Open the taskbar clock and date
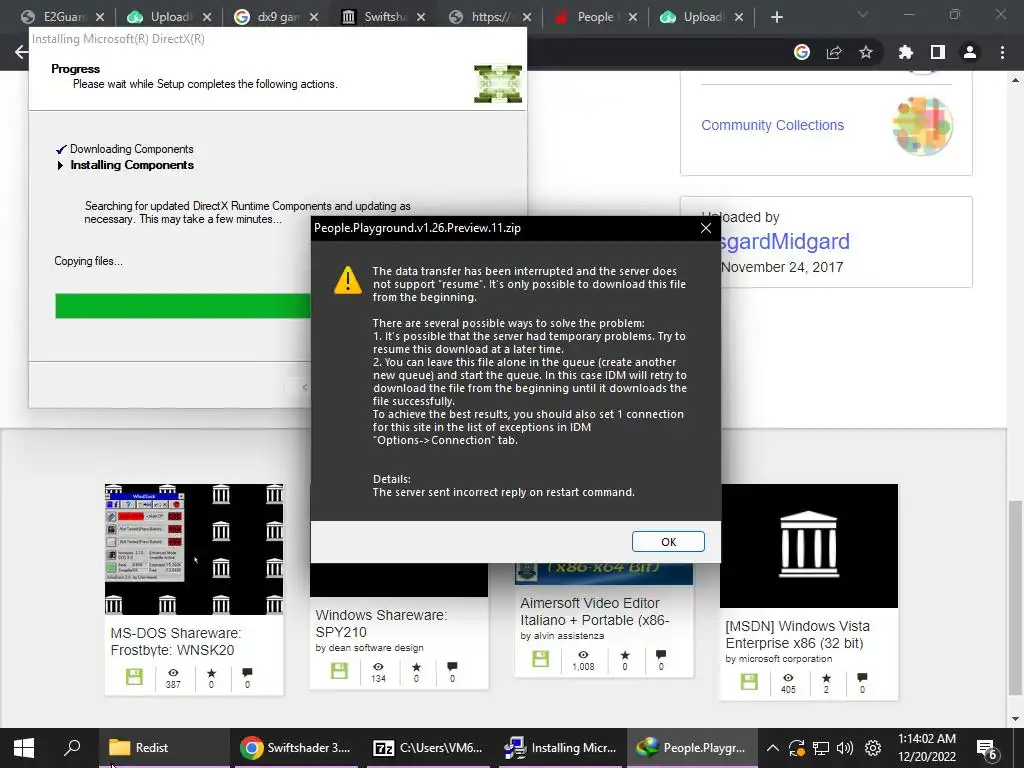 click(x=927, y=748)
